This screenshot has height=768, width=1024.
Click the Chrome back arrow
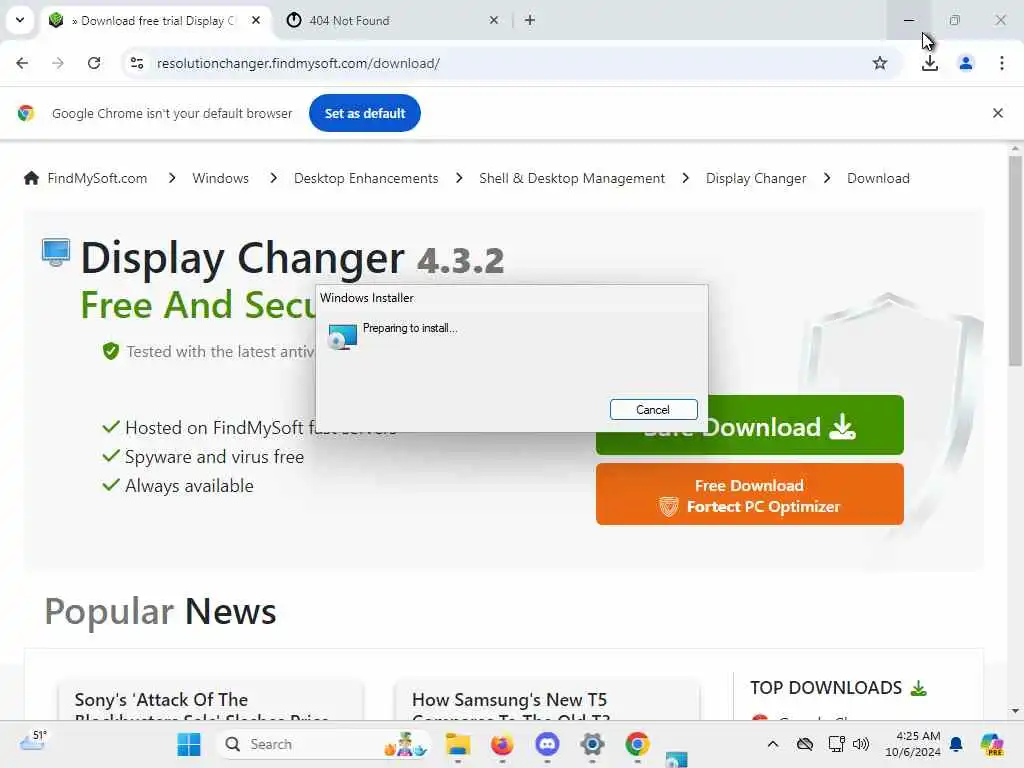point(22,63)
